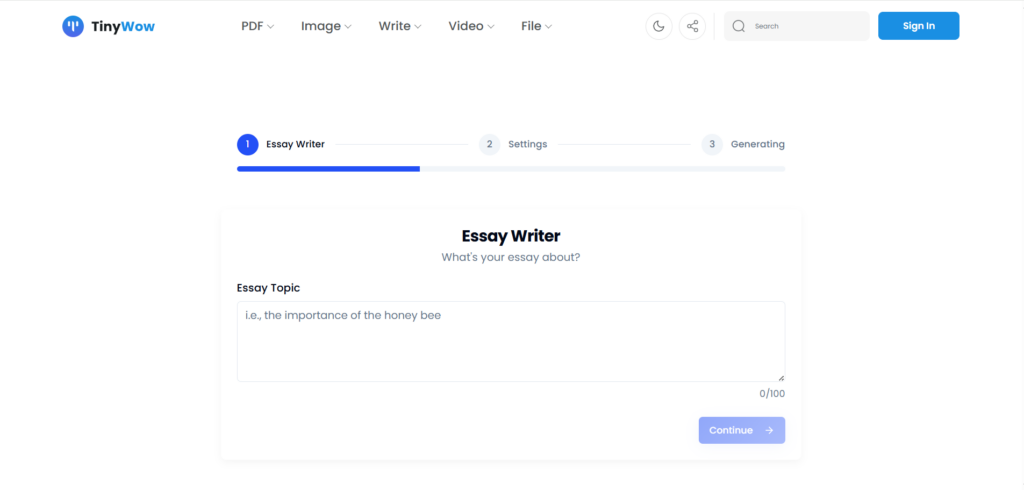Image resolution: width=1024 pixels, height=490 pixels.
Task: Grab the text area resize handle
Action: 781,378
